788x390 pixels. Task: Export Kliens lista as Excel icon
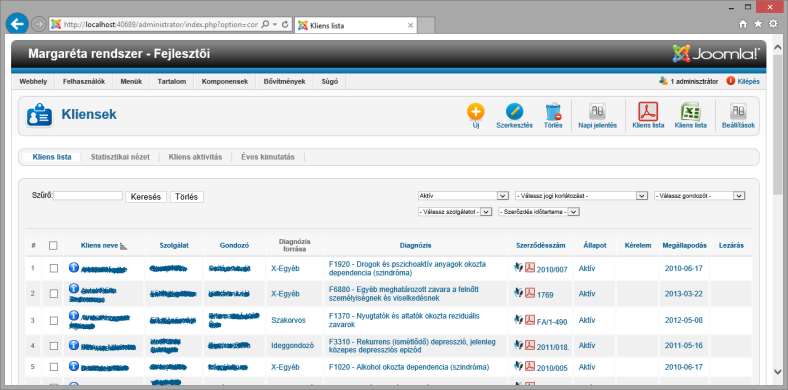click(691, 112)
